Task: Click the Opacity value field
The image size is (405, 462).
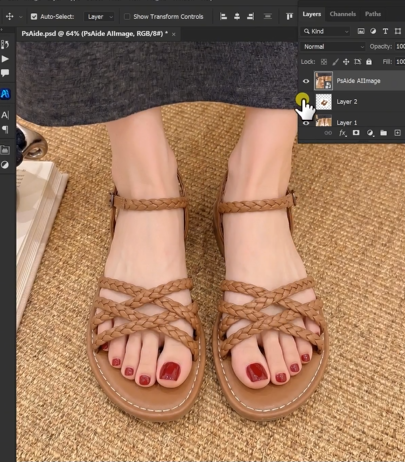Action: [400, 47]
